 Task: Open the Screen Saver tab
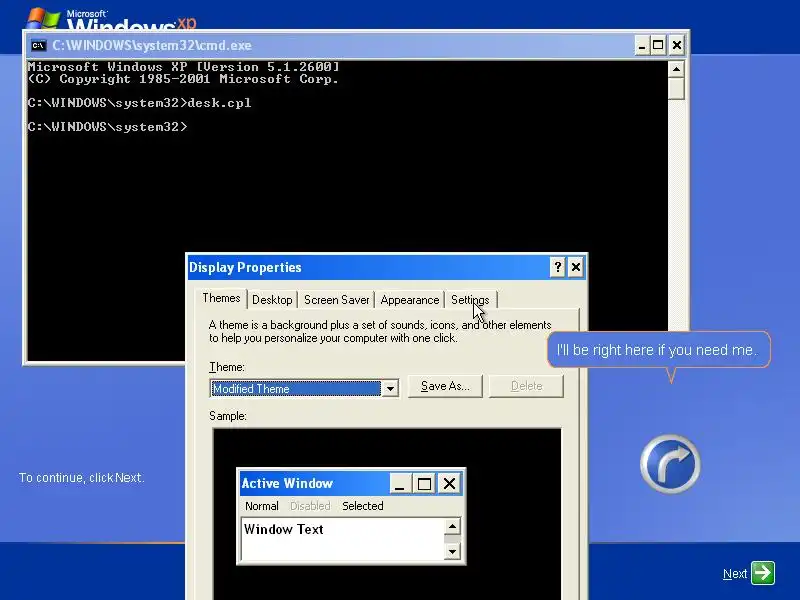pos(336,300)
